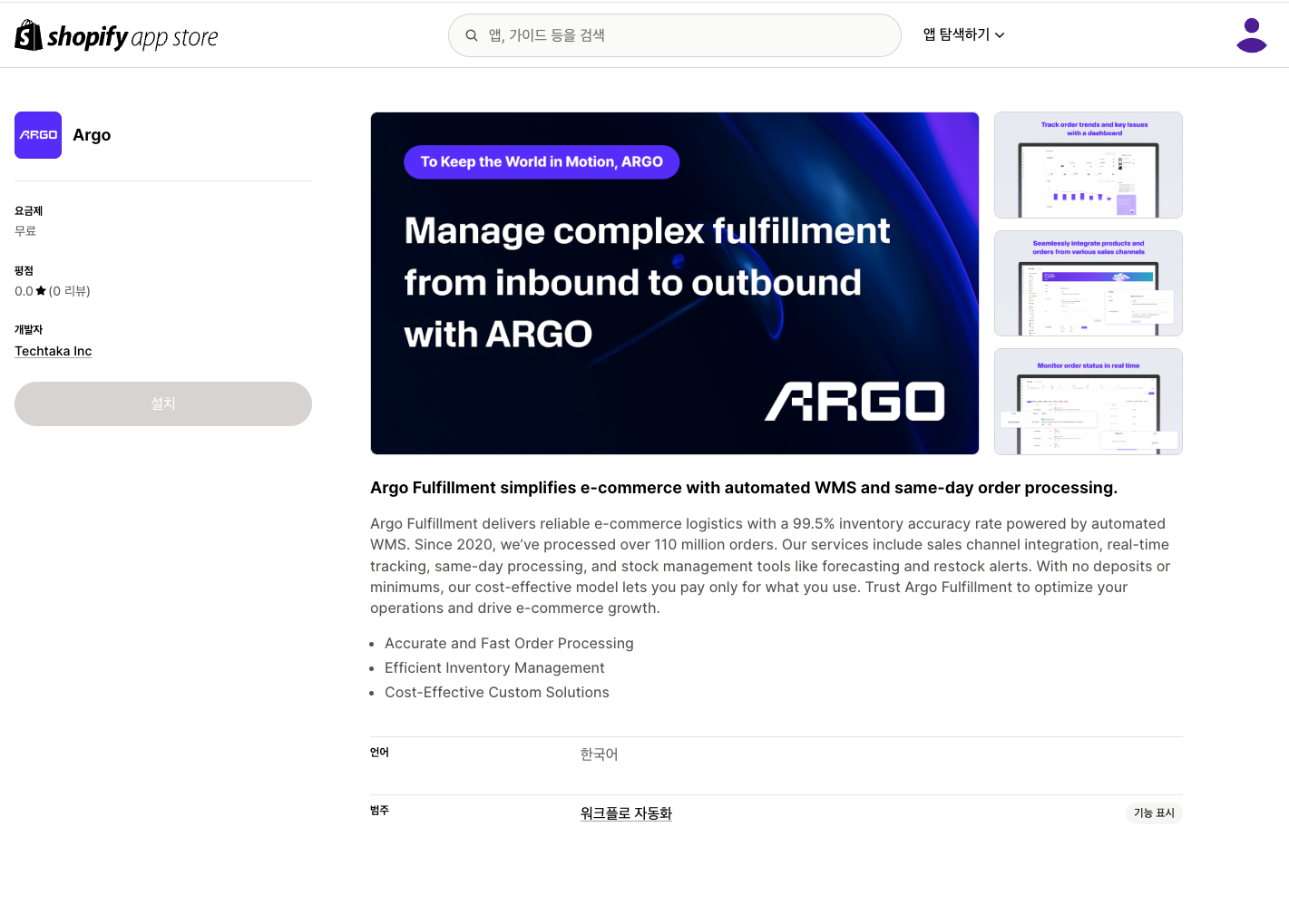Click the 개발자 developer label
This screenshot has height=924, width=1289.
pyautogui.click(x=28, y=330)
